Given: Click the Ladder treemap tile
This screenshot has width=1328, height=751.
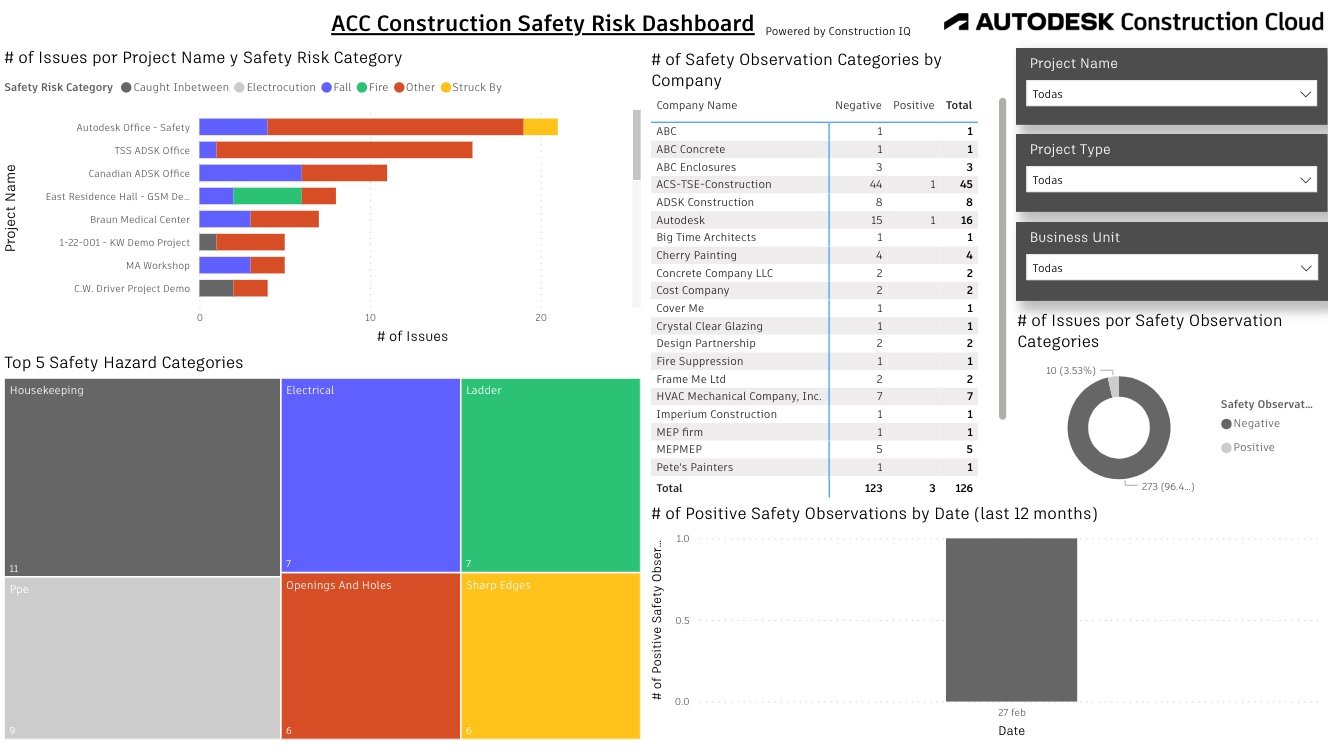Looking at the screenshot, I should [x=551, y=475].
